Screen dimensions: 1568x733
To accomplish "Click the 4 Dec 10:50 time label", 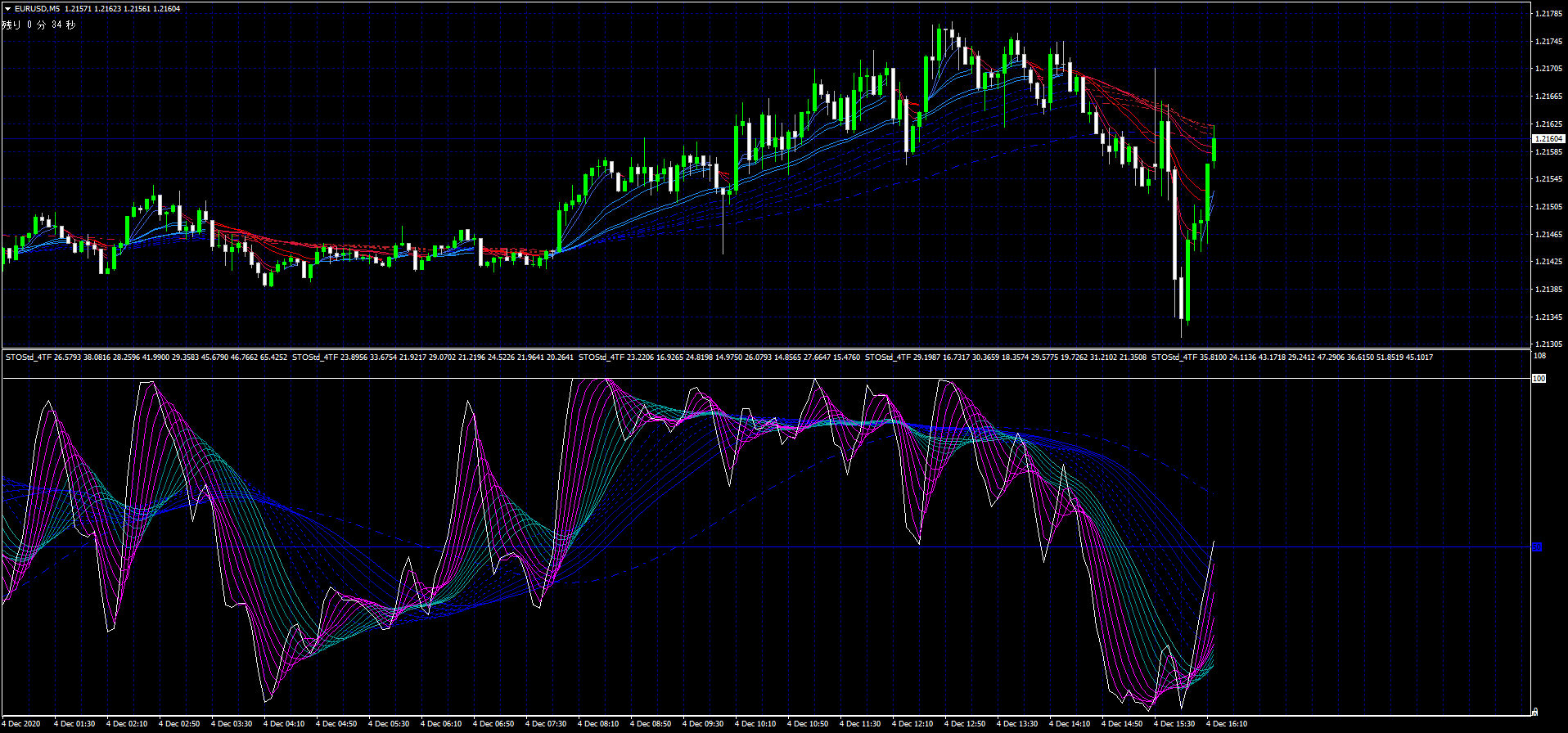I will 808,724.
